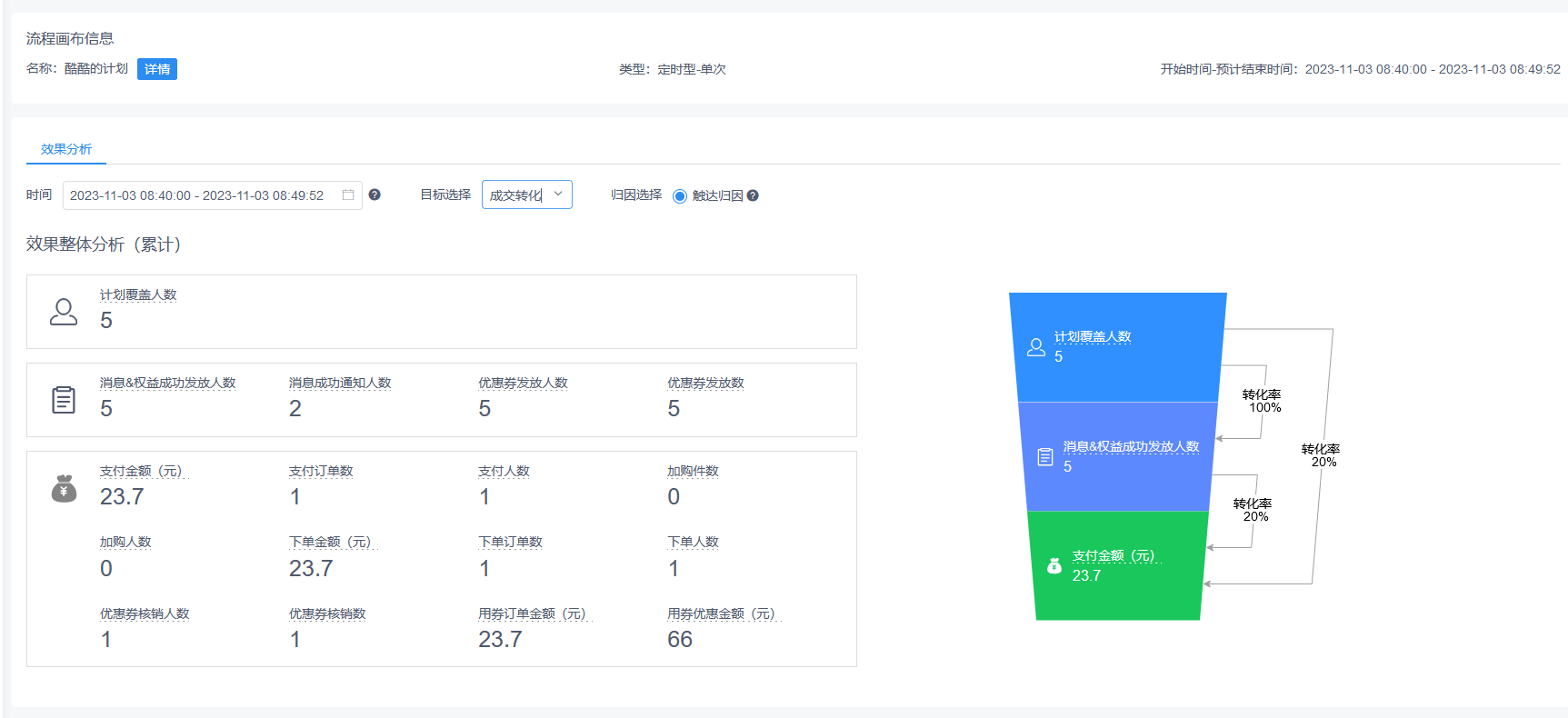This screenshot has height=718, width=1568.
Task: Click the user icon in blue funnel segment
Action: pos(1035,347)
